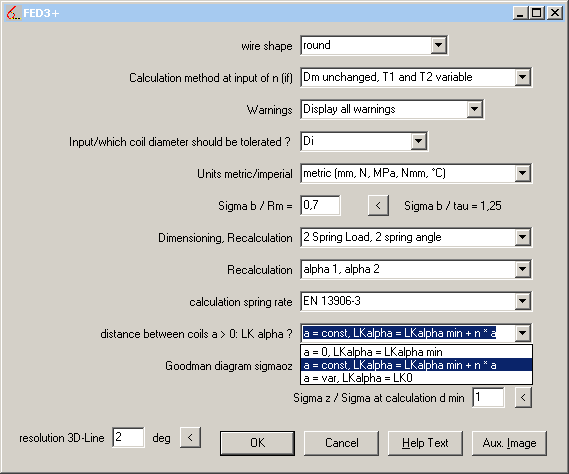Click the resolution 3D-Line input field
Screen dimensions: 569x474
(x=128, y=437)
